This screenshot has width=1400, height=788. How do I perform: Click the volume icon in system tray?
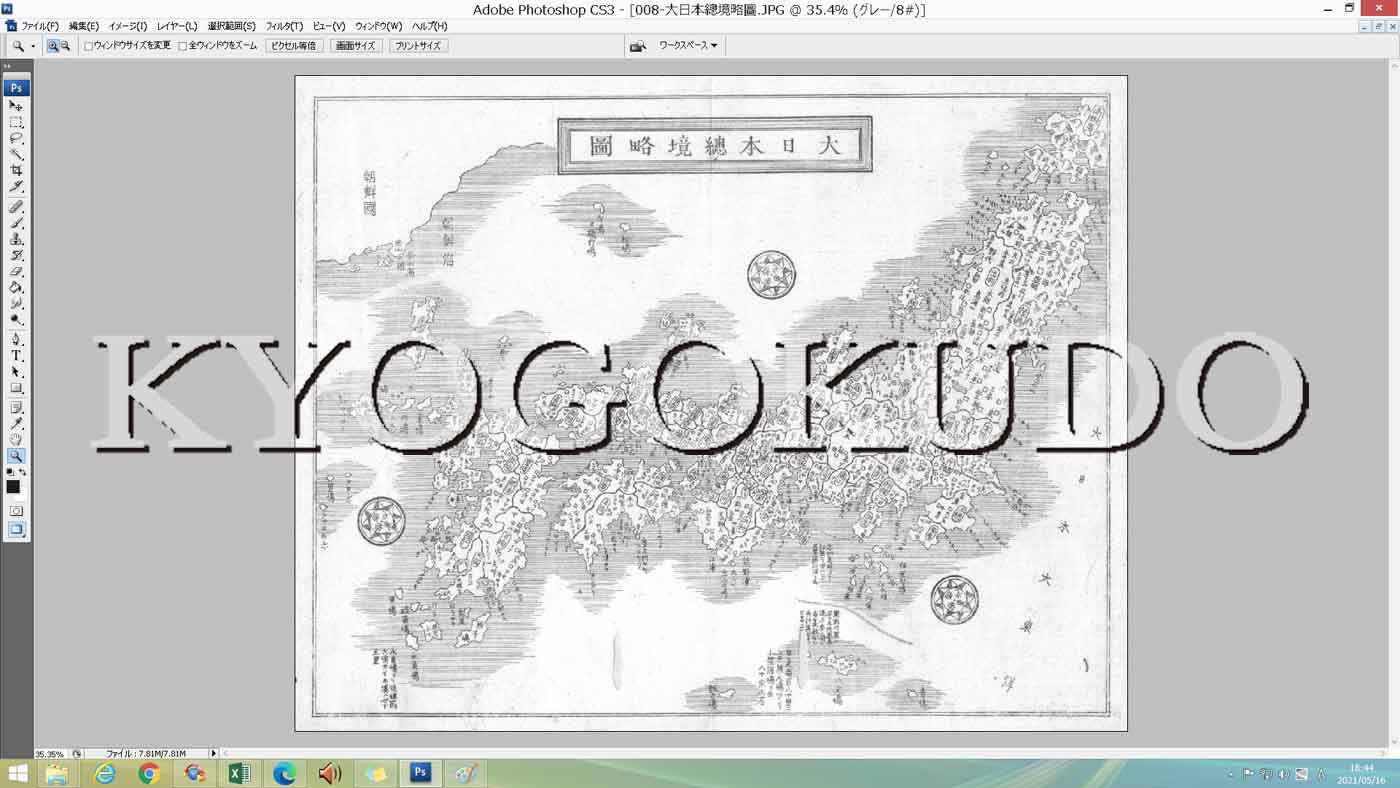pyautogui.click(x=1283, y=774)
